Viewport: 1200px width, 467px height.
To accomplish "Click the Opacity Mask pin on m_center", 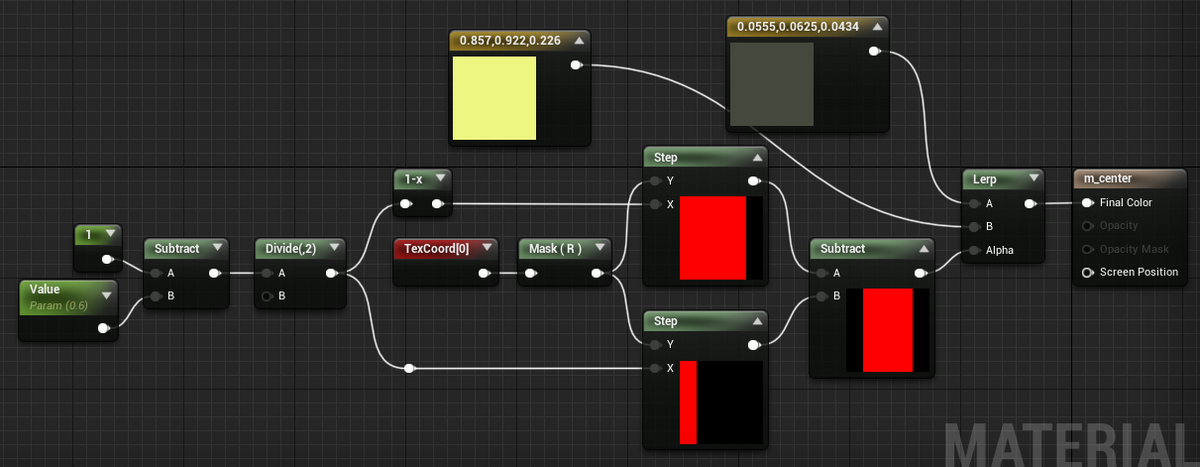I will pyautogui.click(x=1088, y=249).
